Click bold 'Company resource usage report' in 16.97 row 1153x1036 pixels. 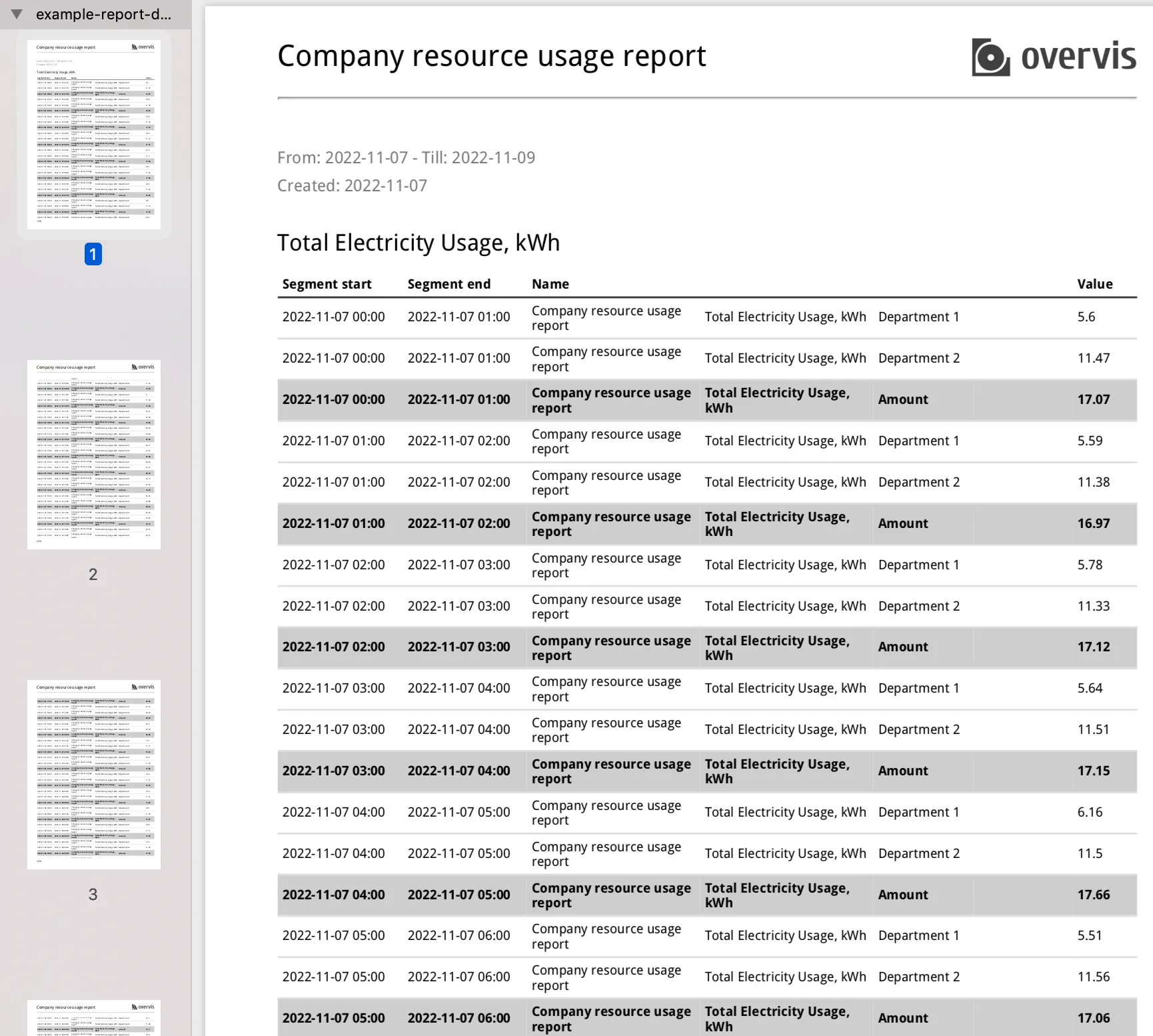tap(611, 524)
